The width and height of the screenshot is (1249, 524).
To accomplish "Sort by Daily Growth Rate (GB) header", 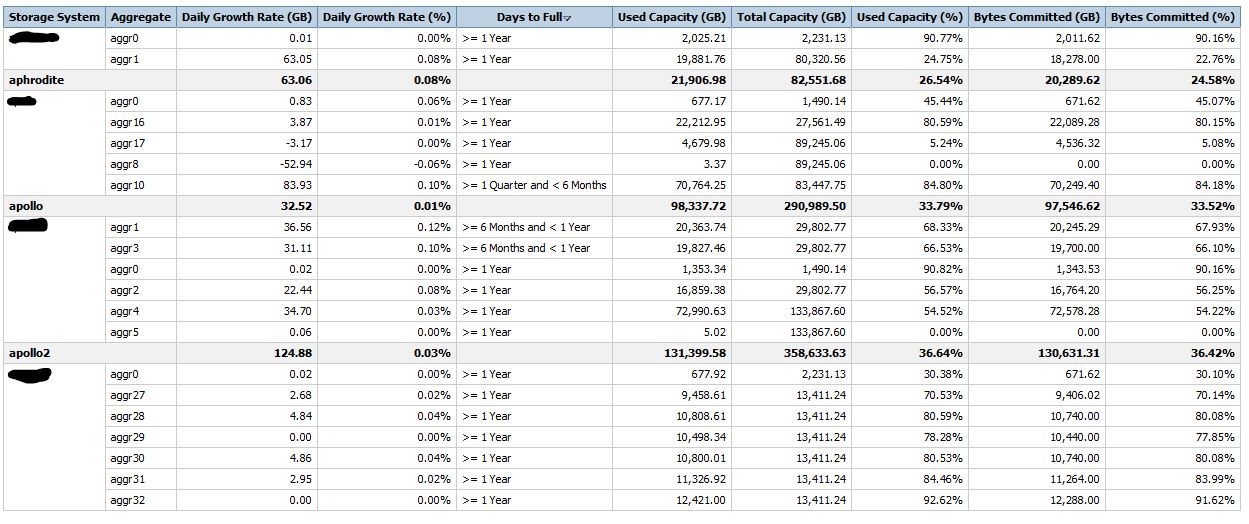I will 247,17.
